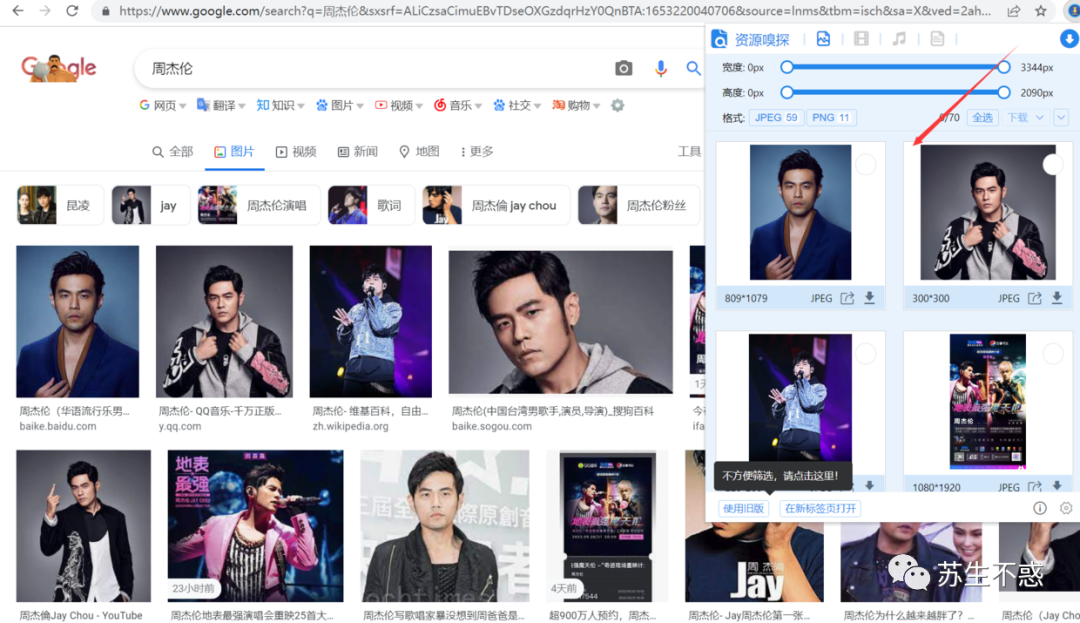1080x623 pixels.
Task: Open the 工具 search tools
Action: (x=689, y=151)
